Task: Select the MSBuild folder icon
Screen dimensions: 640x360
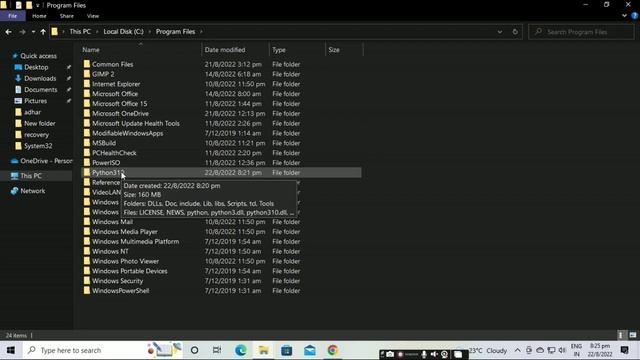Action: pyautogui.click(x=87, y=143)
